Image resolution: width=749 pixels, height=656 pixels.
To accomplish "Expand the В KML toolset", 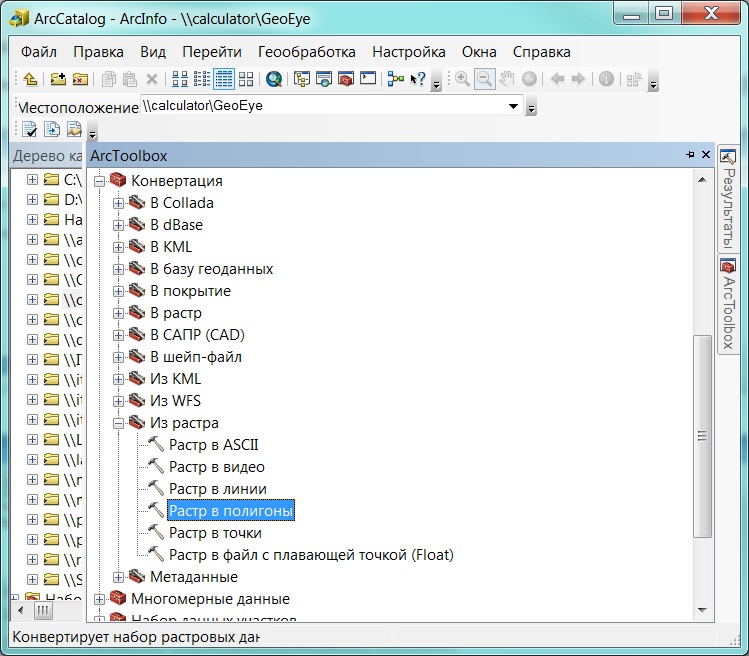I will (x=118, y=247).
